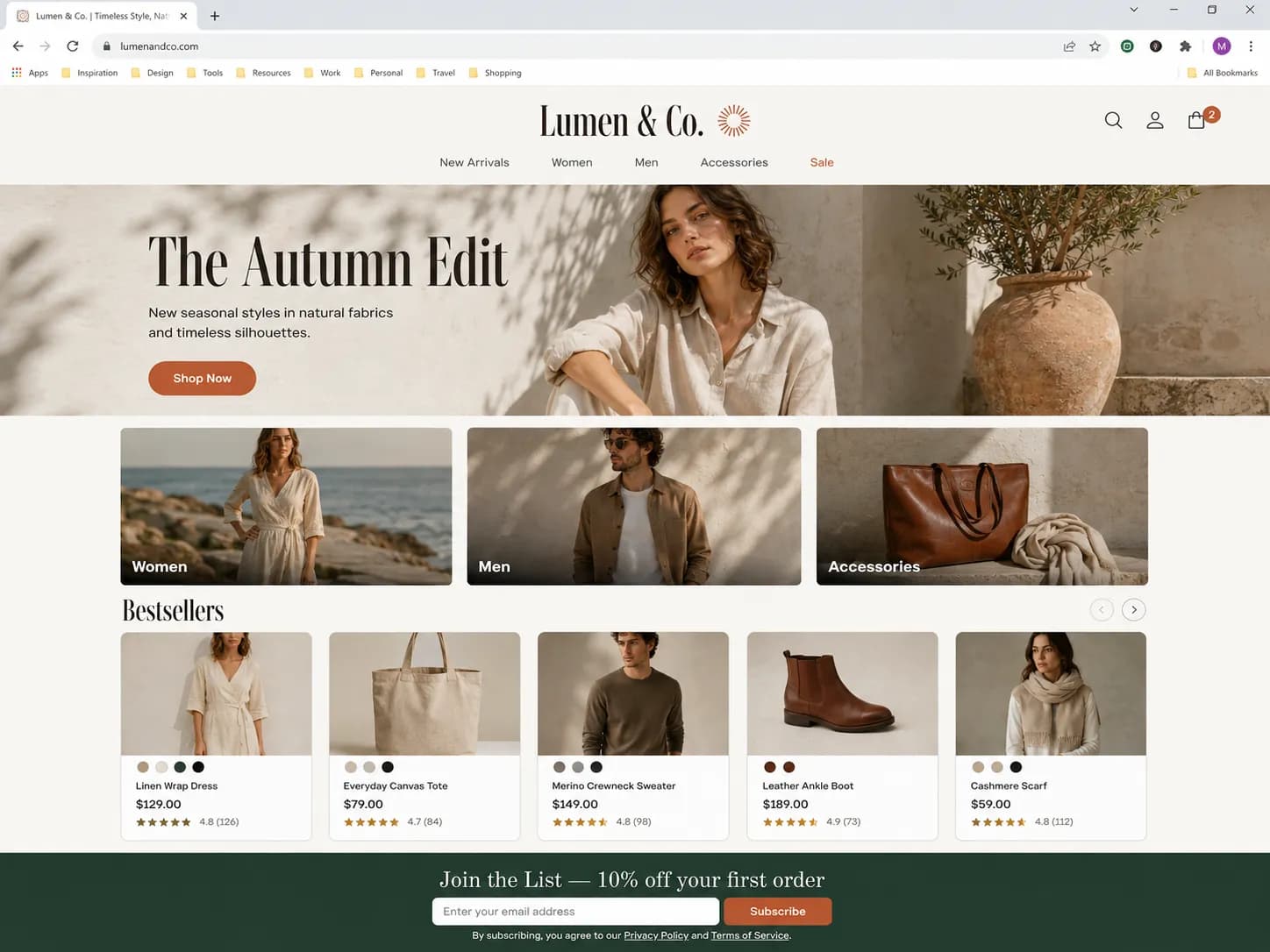
Task: Open the Accessories navigation menu item
Action: (x=734, y=162)
